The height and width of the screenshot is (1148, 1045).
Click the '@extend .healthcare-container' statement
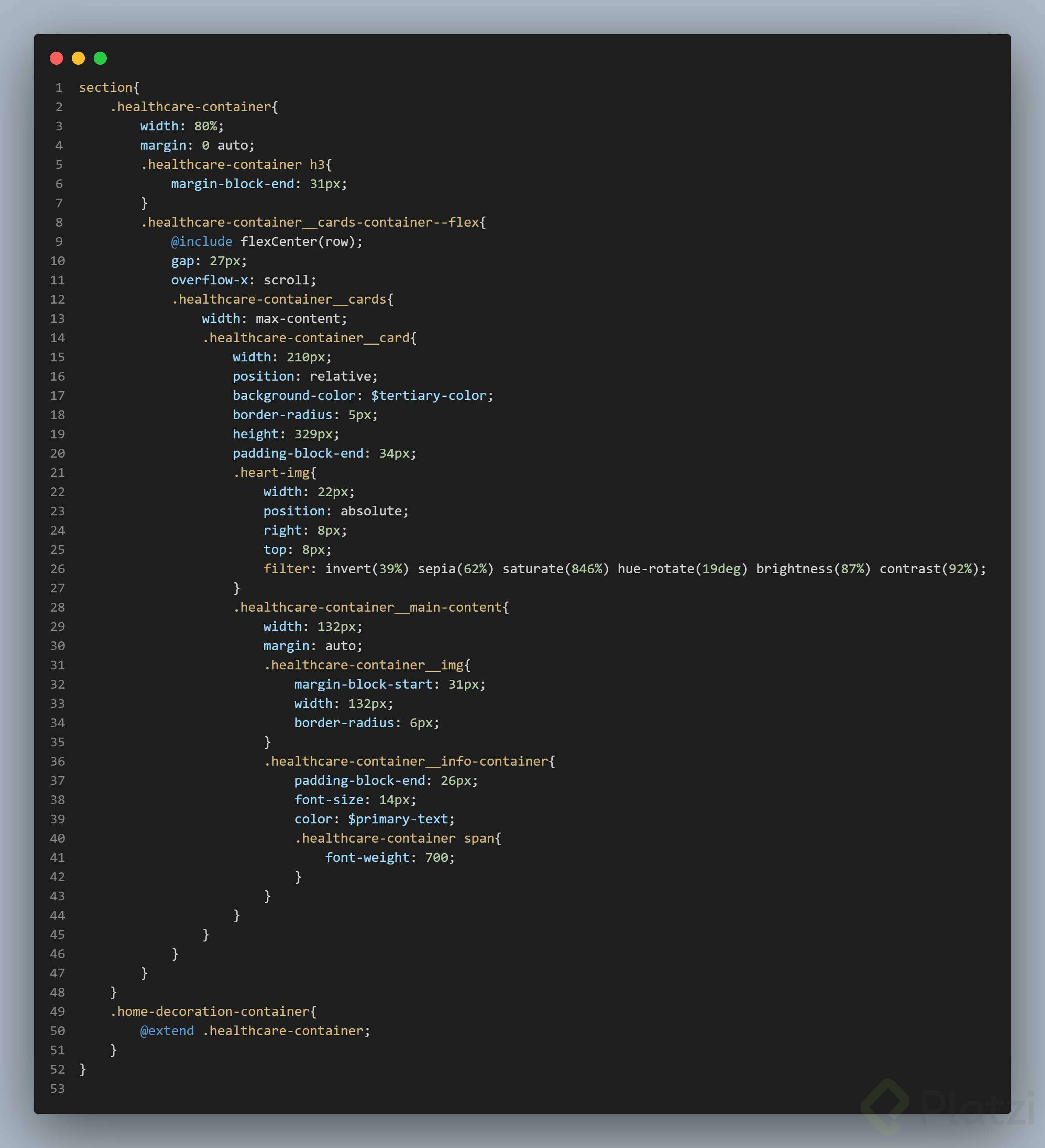(x=254, y=1031)
